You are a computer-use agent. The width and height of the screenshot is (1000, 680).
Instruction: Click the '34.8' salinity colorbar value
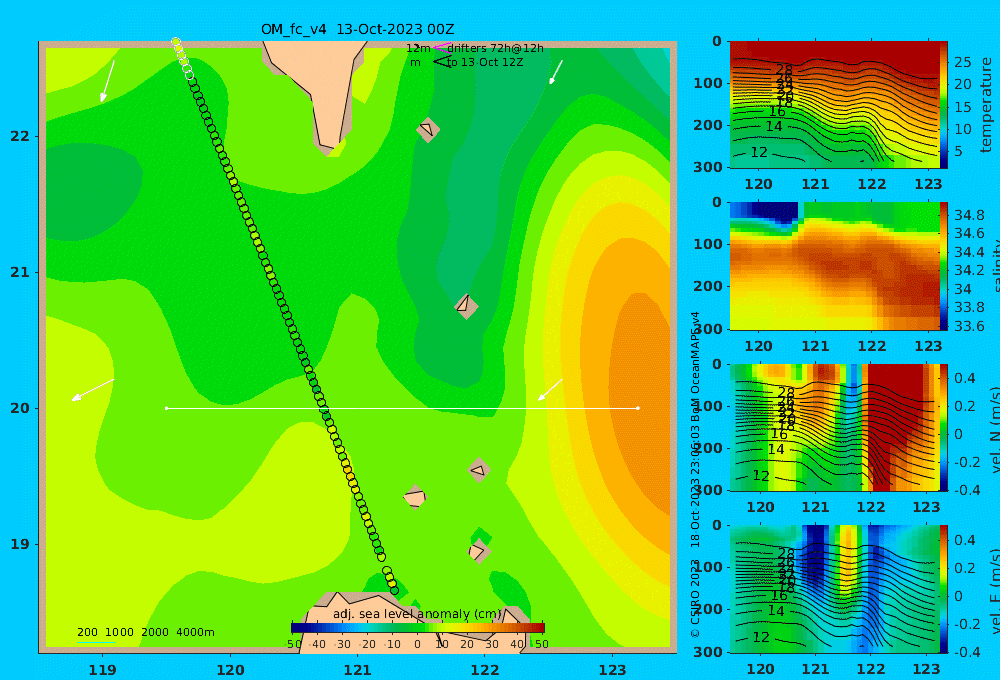click(969, 215)
